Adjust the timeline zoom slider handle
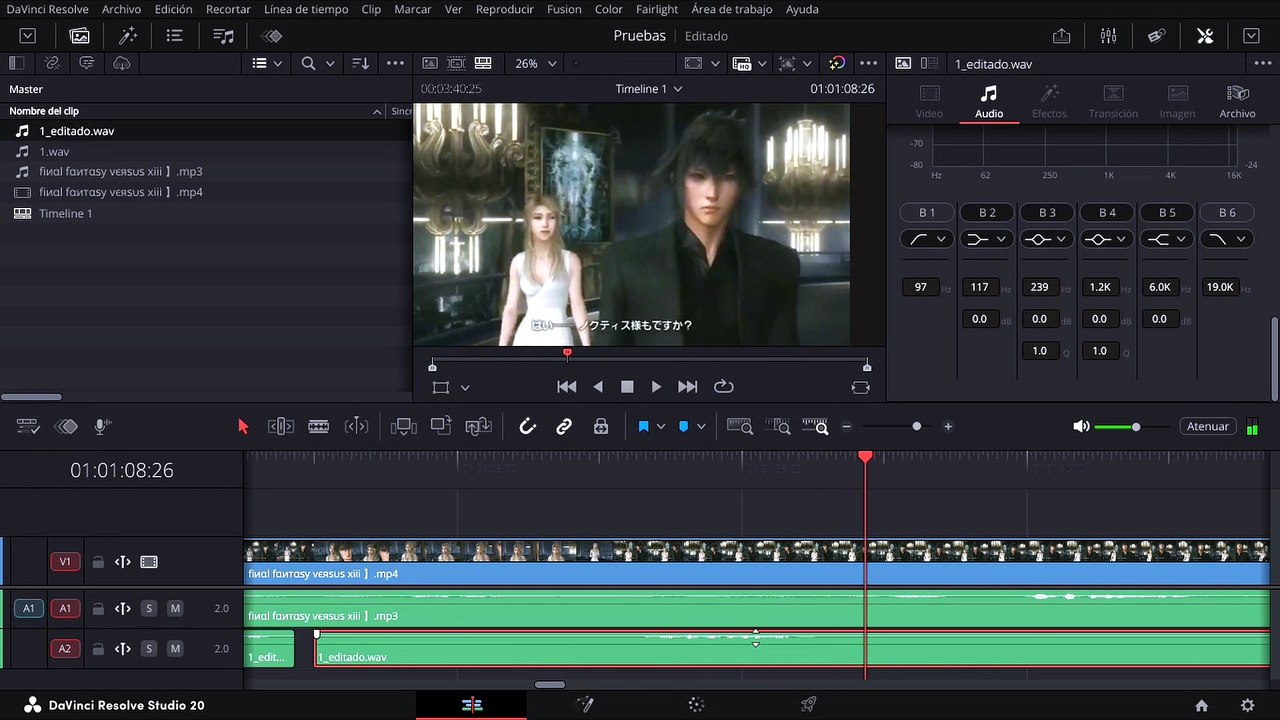1280x720 pixels. 916,427
